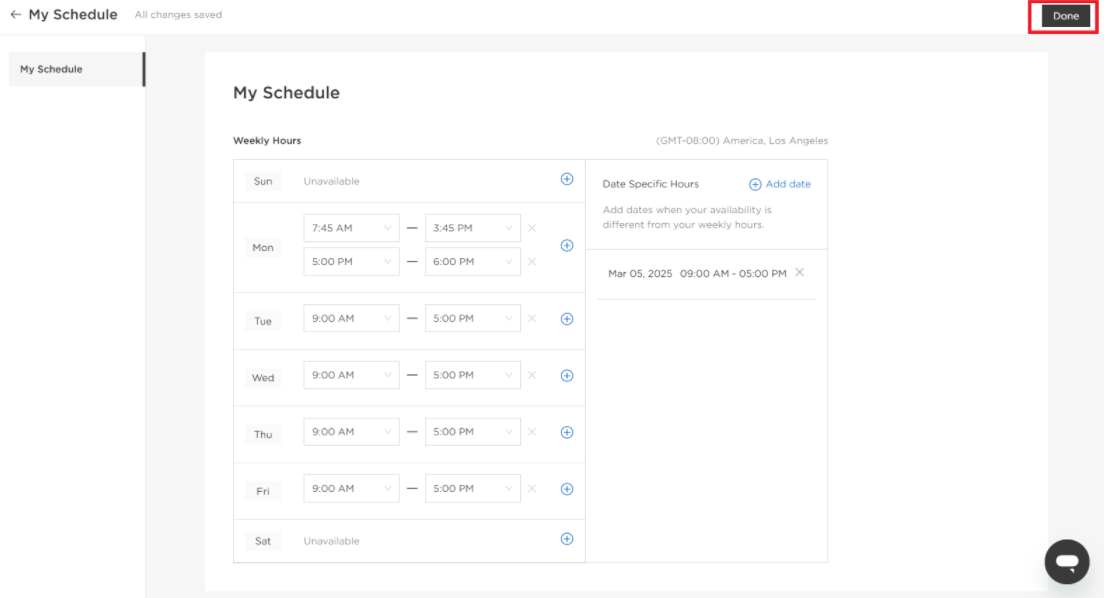Open Monday 6:00 PM end time dropdown
Viewport: 1104px width, 598px height.
(x=472, y=261)
